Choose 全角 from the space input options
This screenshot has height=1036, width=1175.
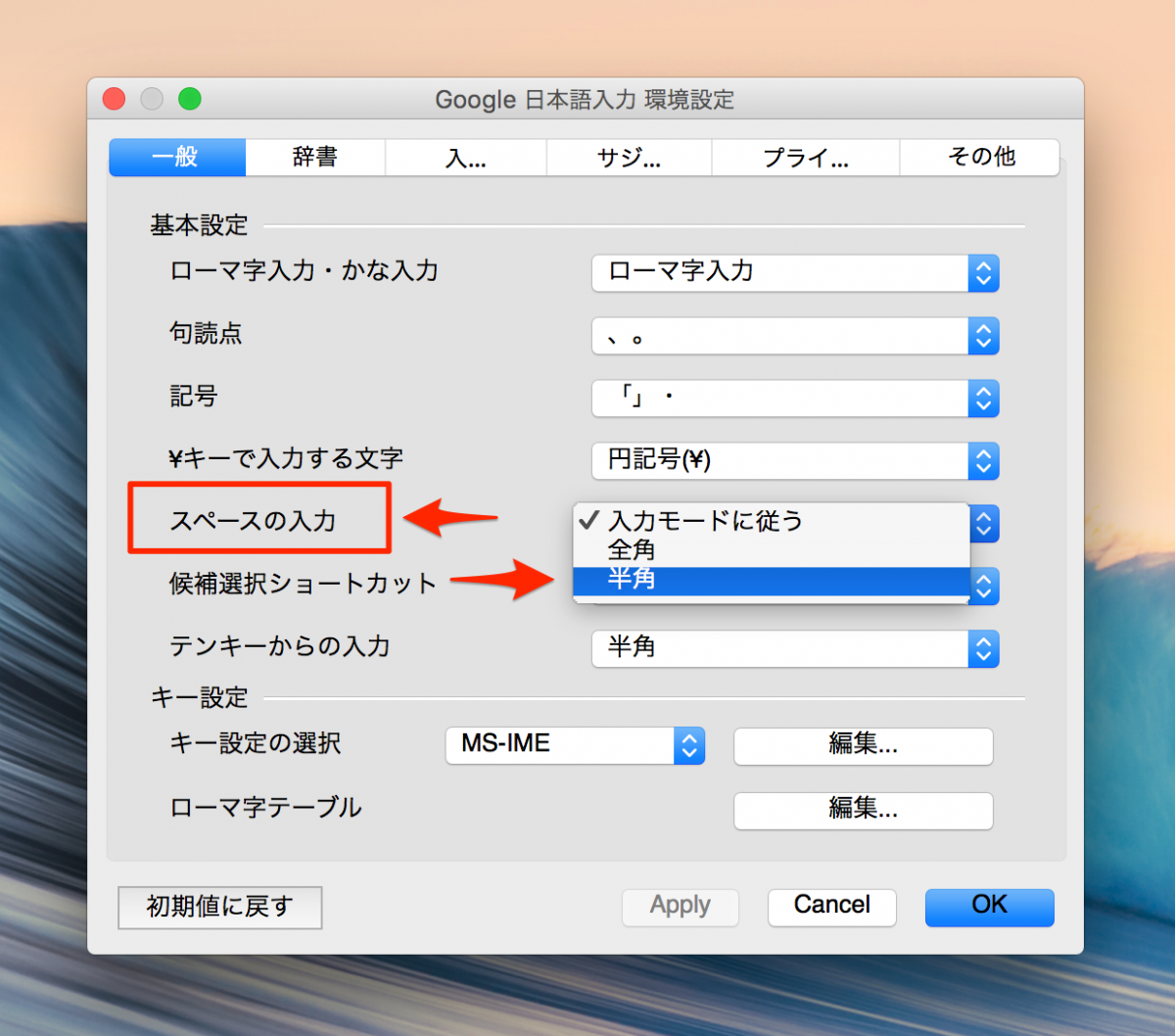pyautogui.click(x=771, y=550)
